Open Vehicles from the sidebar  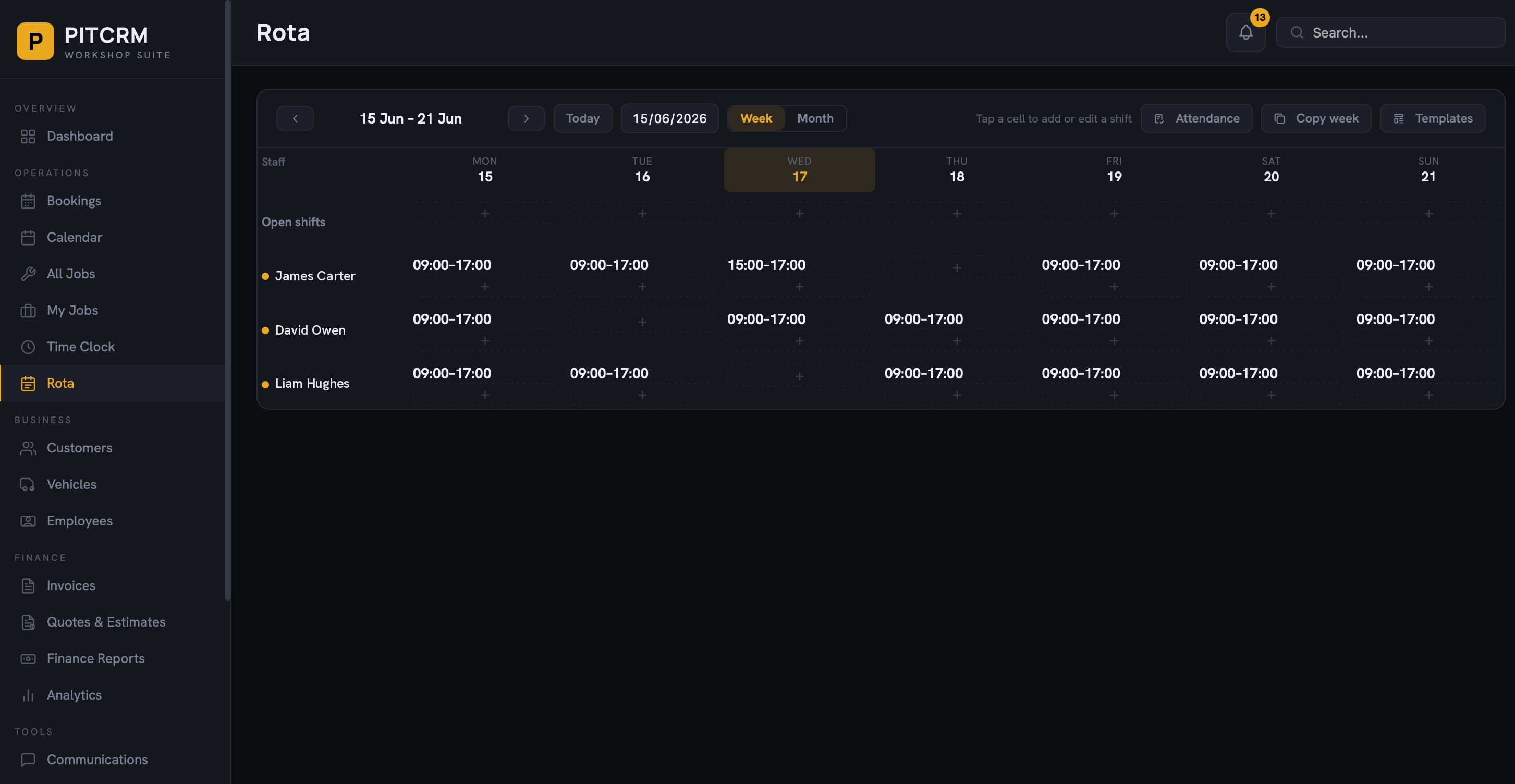click(112, 485)
